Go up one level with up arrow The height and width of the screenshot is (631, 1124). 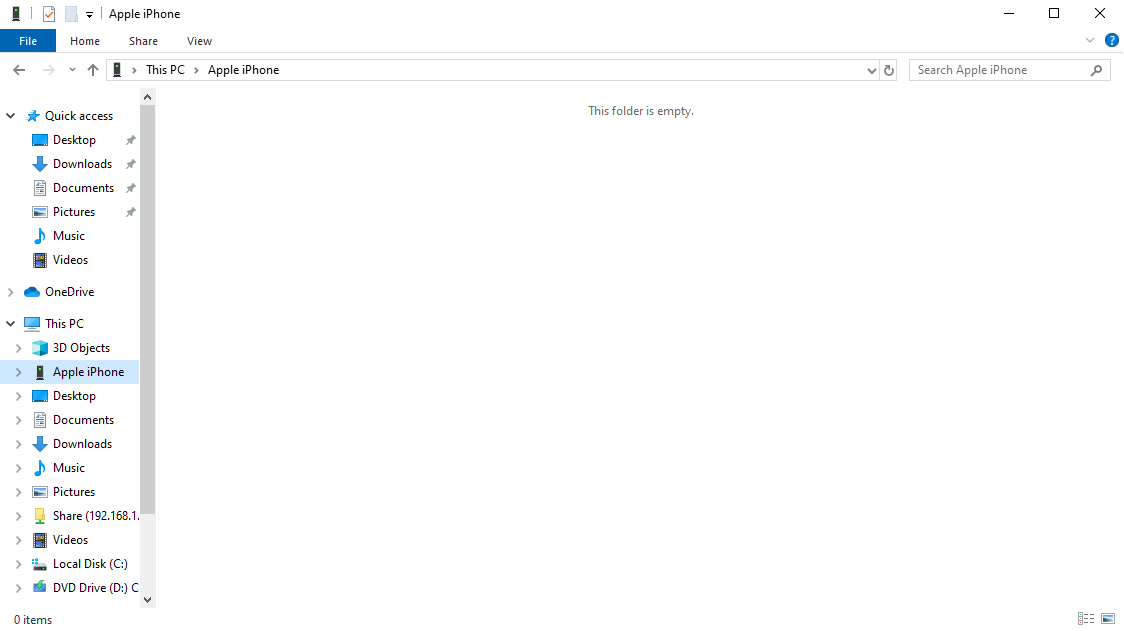[x=92, y=70]
